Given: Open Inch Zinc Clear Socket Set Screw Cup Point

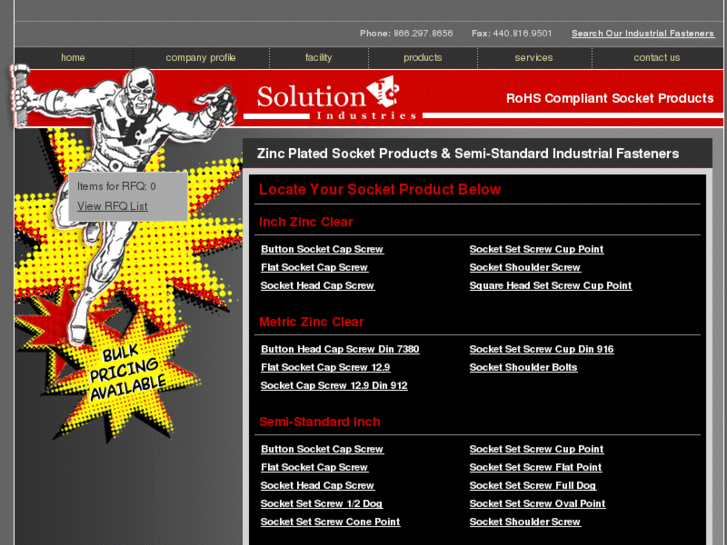Looking at the screenshot, I should pyautogui.click(x=536, y=250).
